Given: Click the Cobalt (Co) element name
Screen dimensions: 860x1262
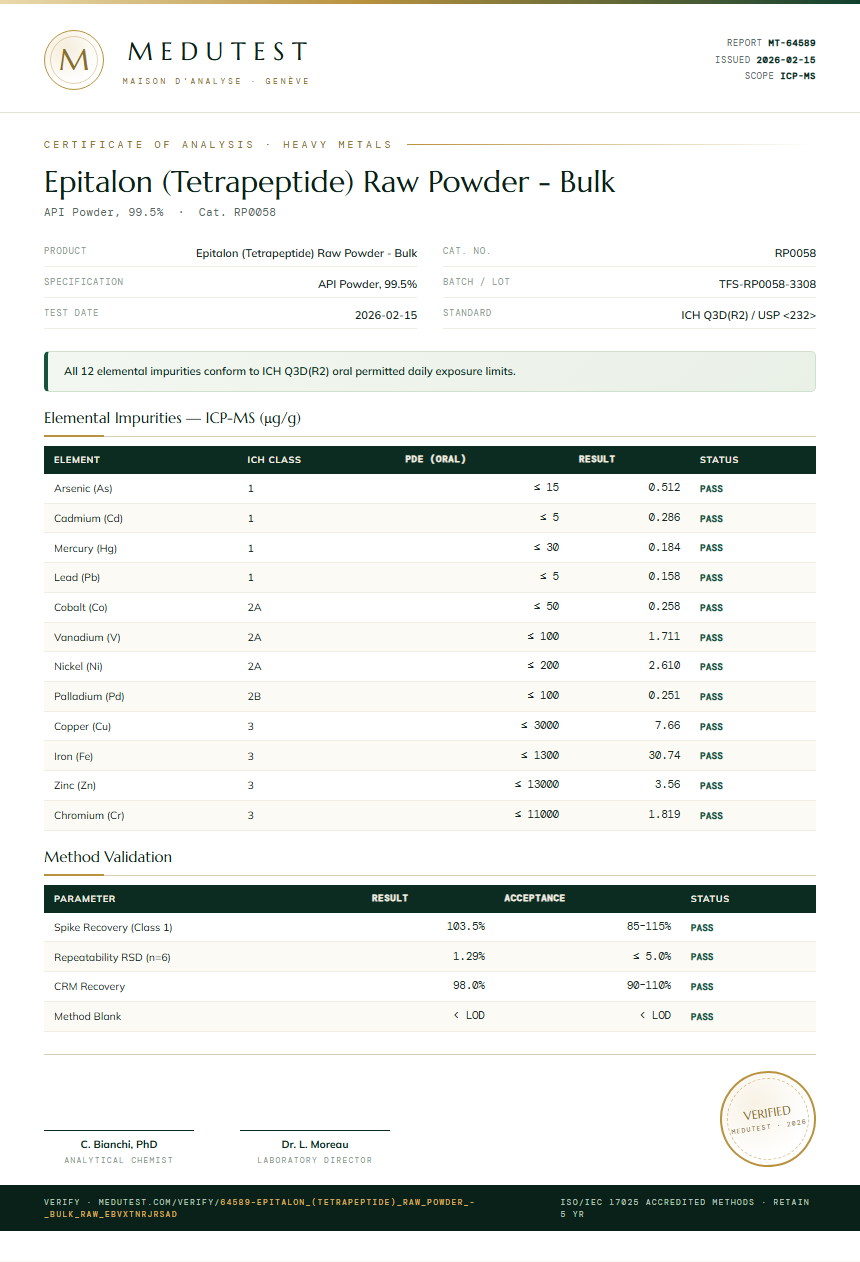Looking at the screenshot, I should [81, 608].
